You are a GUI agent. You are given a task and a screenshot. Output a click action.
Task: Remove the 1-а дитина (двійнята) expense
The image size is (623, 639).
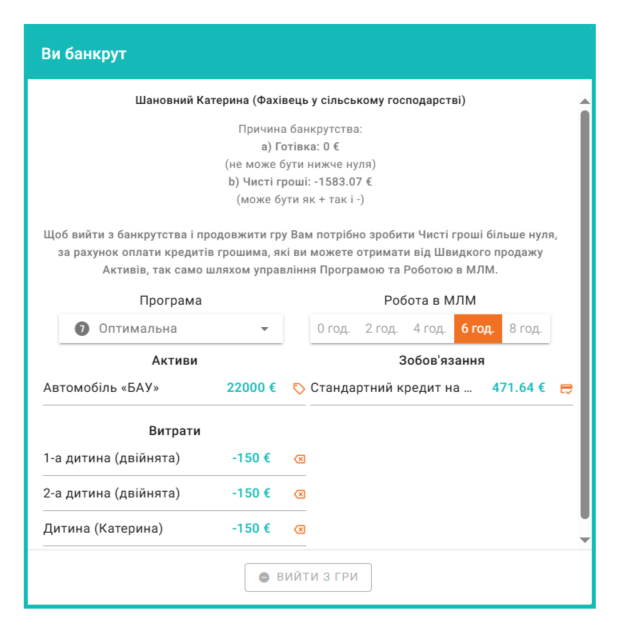point(298,459)
